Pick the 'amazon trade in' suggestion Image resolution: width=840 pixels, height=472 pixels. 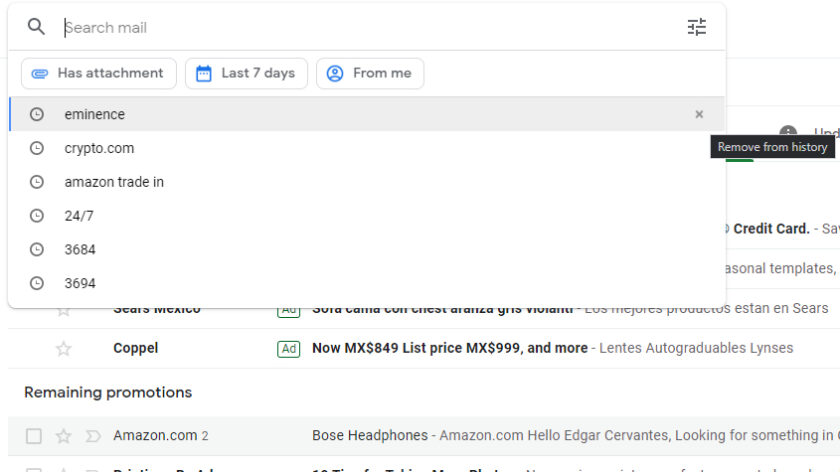[114, 182]
